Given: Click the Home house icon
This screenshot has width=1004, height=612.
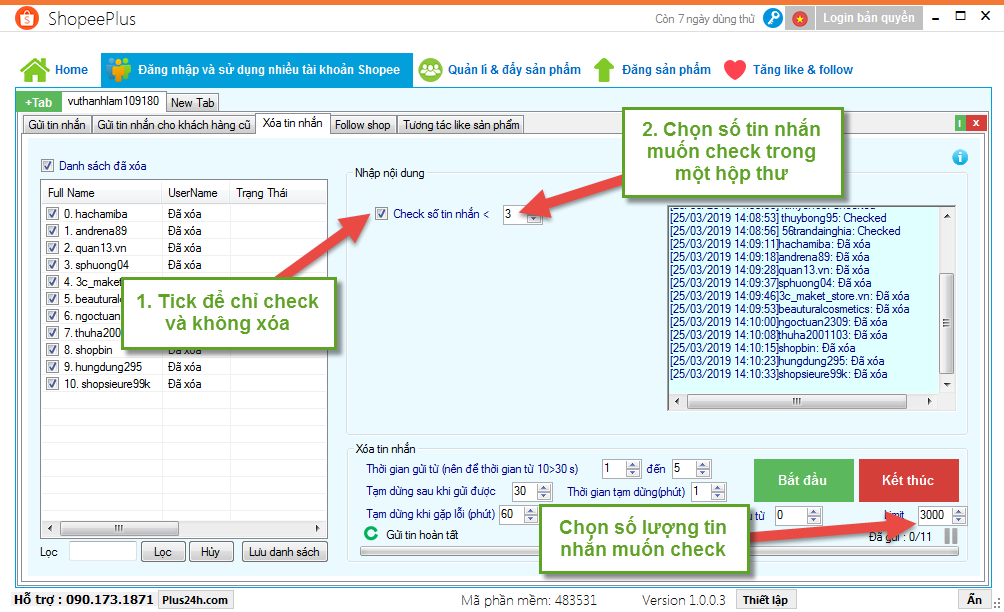Looking at the screenshot, I should click(35, 70).
